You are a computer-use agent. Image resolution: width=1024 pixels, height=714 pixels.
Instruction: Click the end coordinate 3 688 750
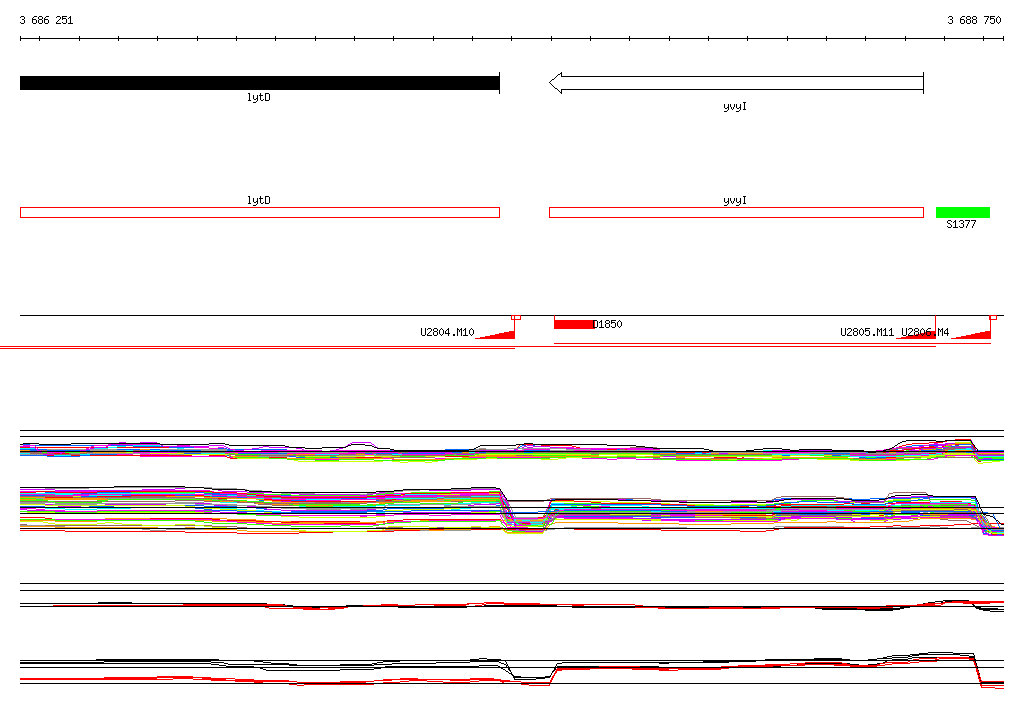pyautogui.click(x=974, y=20)
